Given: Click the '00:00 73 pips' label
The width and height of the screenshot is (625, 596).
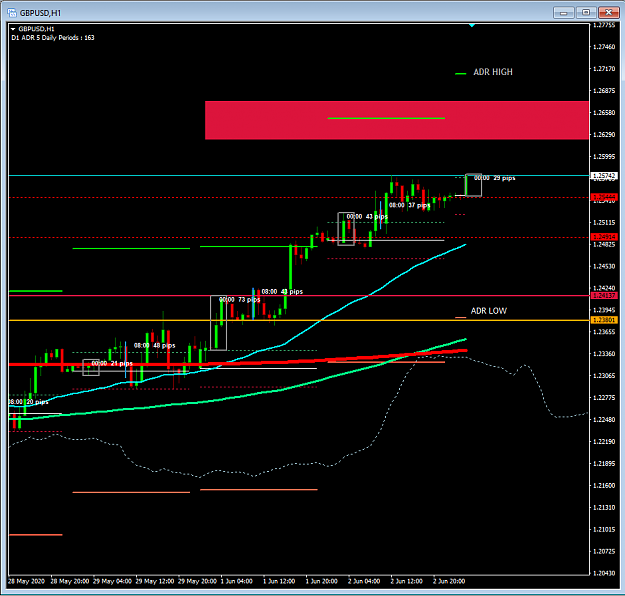Looking at the screenshot, I should [x=240, y=299].
